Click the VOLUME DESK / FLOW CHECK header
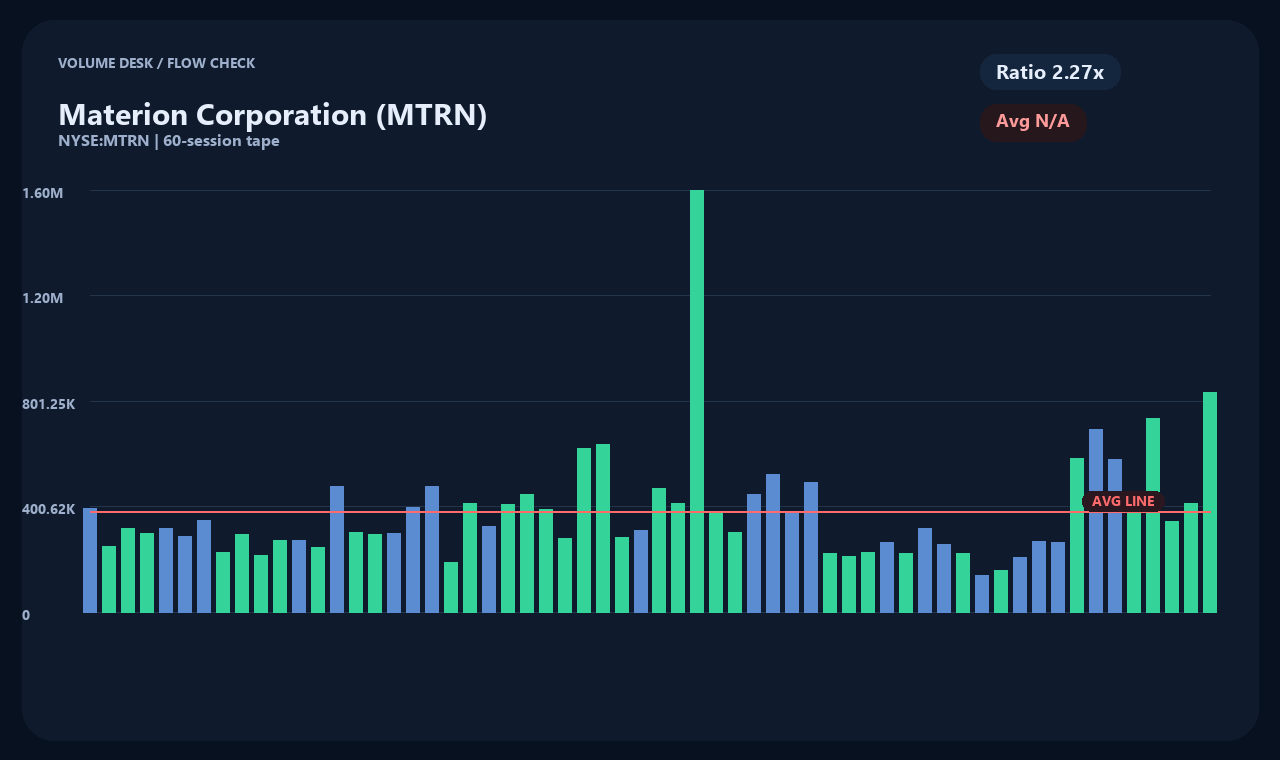 coord(157,63)
